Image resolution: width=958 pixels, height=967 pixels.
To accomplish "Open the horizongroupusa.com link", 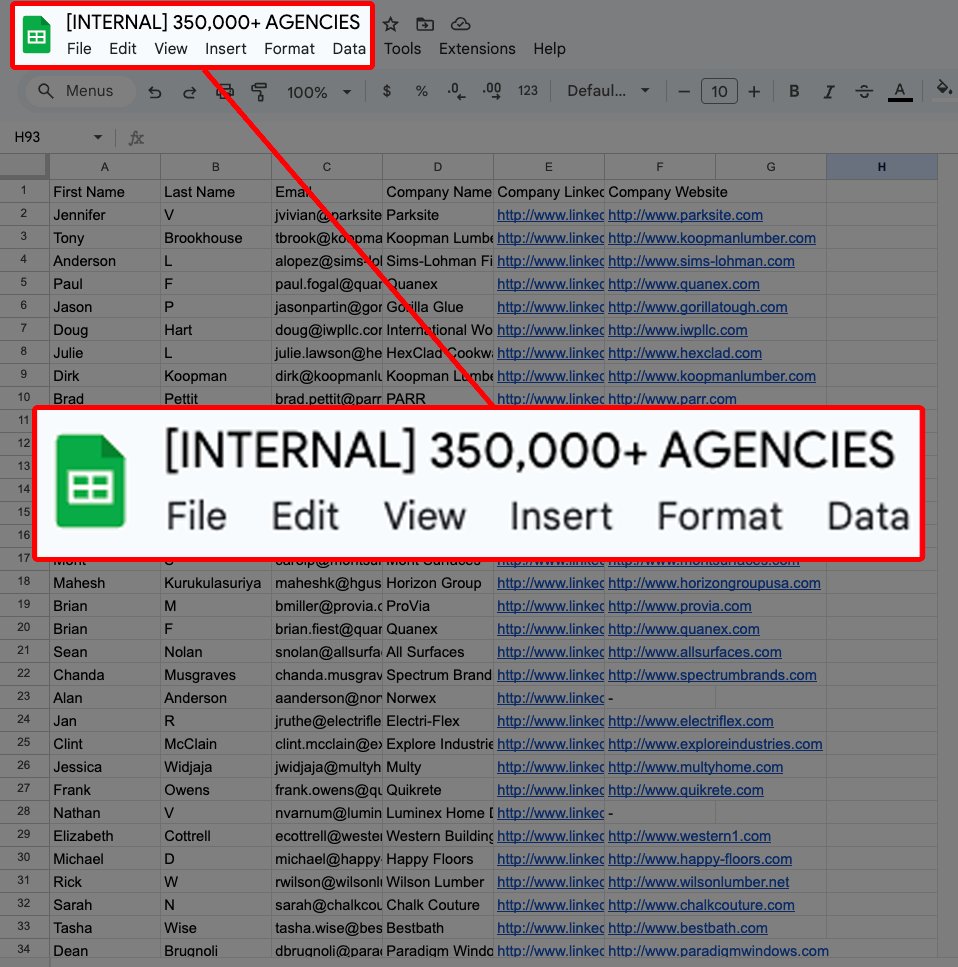I will tap(714, 583).
